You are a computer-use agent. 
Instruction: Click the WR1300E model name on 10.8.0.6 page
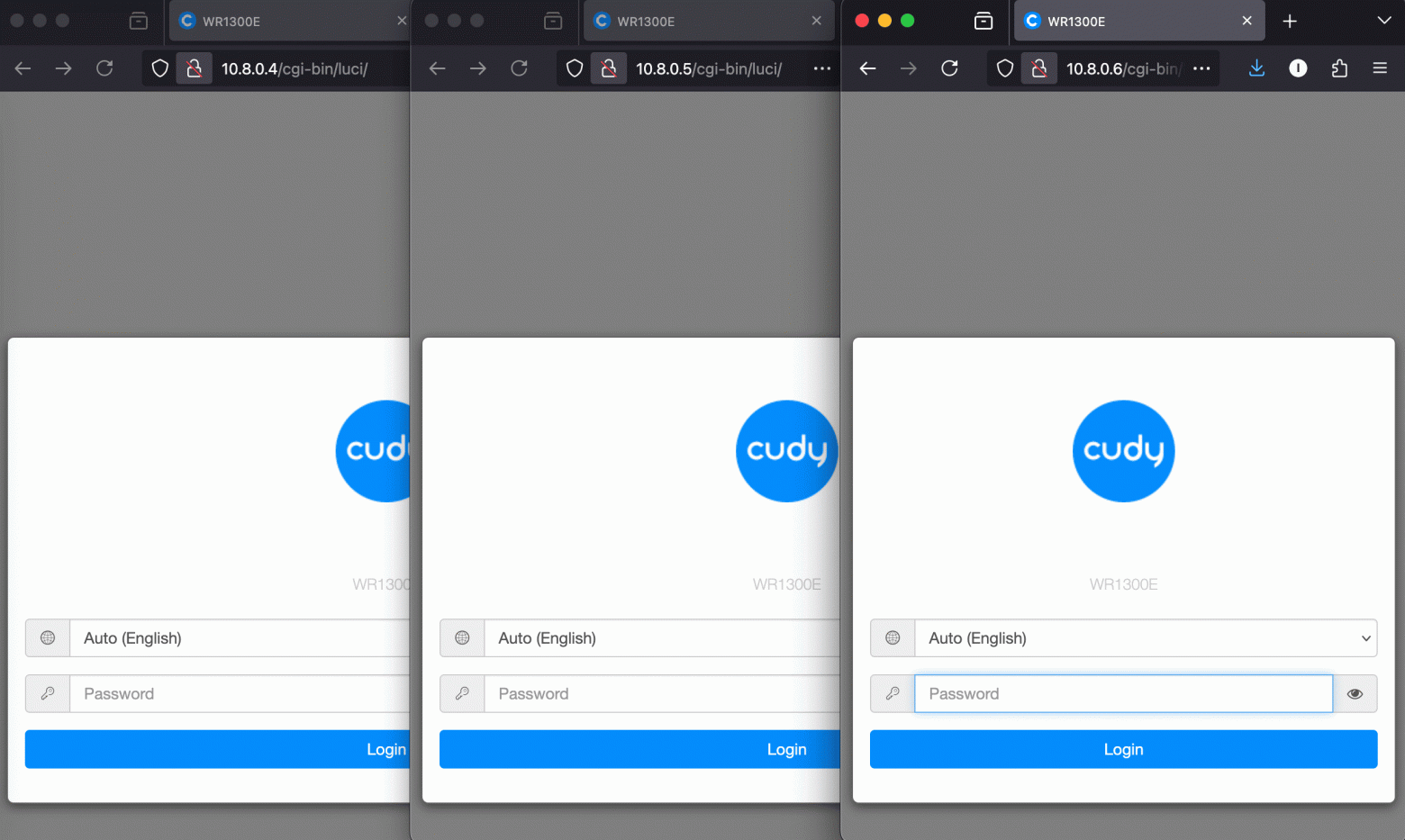[1123, 584]
